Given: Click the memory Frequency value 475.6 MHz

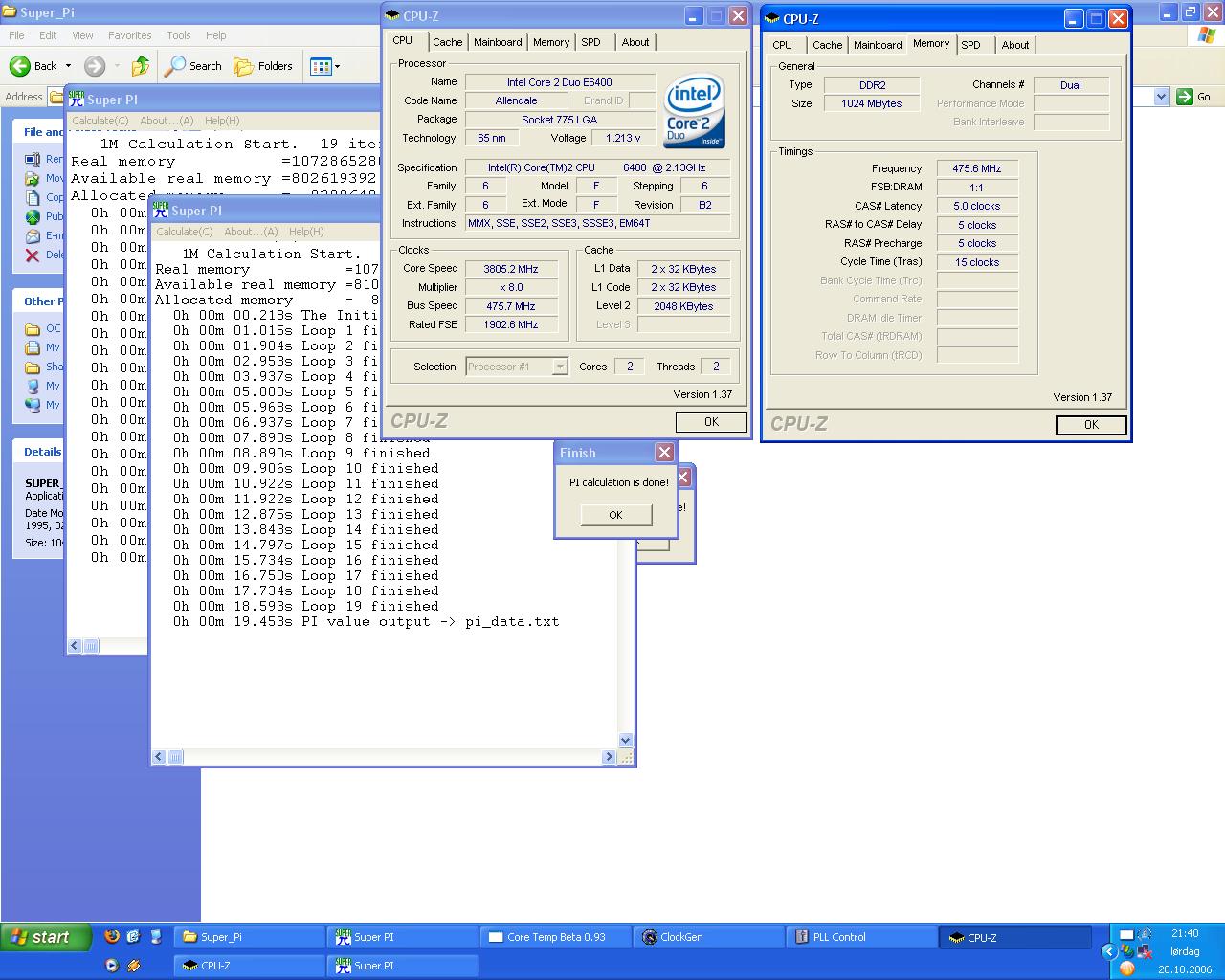Looking at the screenshot, I should pyautogui.click(x=977, y=168).
